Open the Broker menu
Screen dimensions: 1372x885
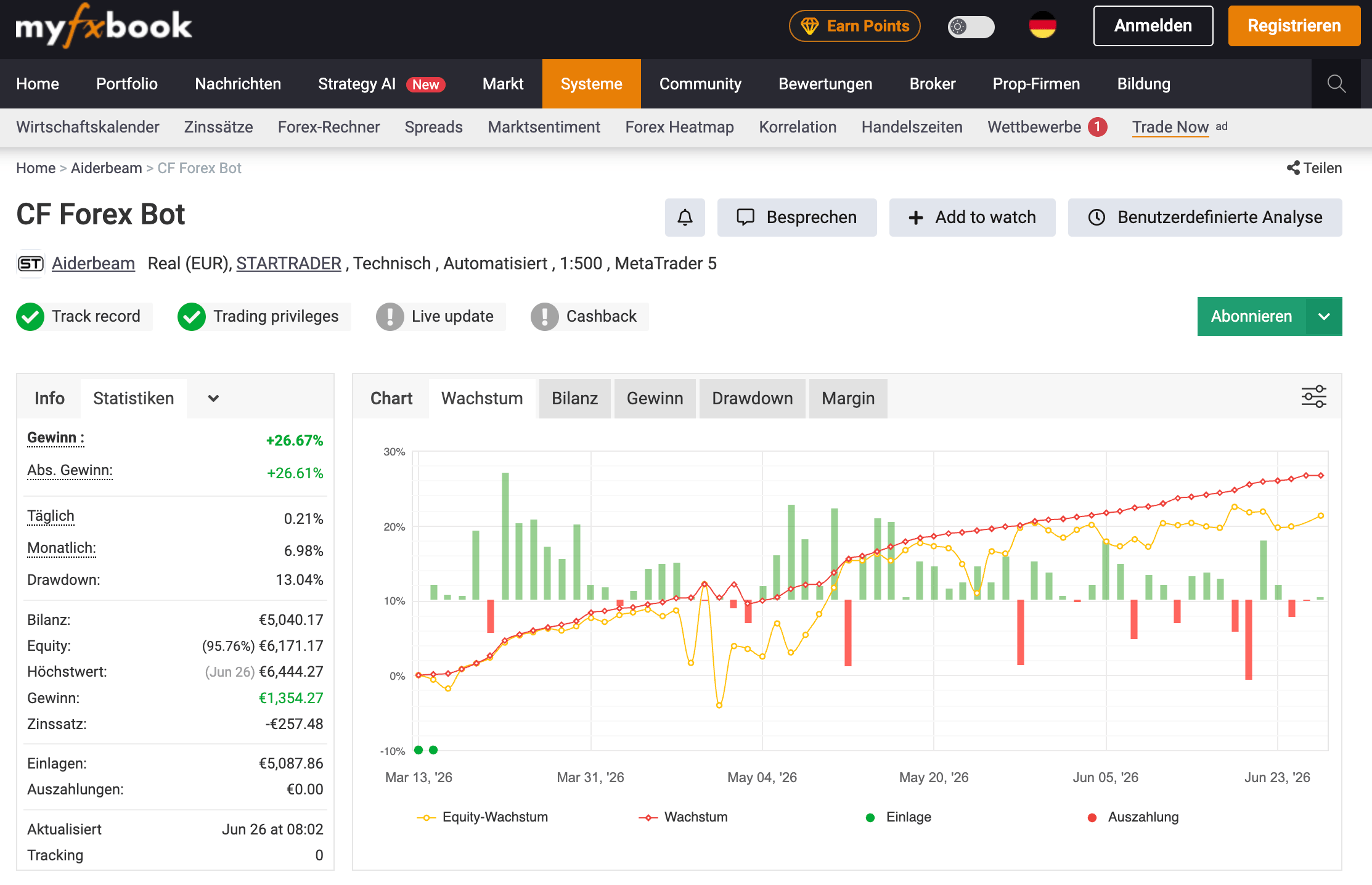[933, 84]
